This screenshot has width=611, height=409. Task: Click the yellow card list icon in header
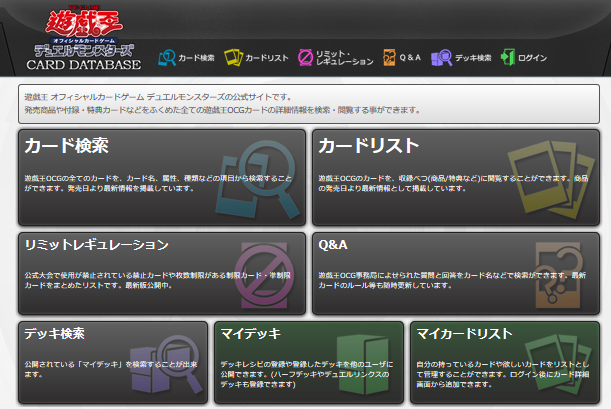tap(233, 58)
